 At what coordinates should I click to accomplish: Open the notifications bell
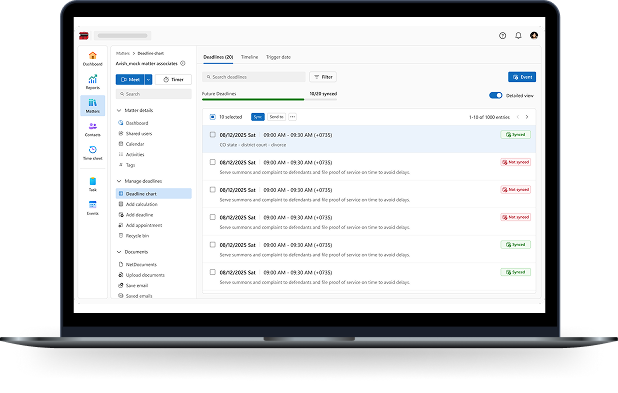point(518,35)
